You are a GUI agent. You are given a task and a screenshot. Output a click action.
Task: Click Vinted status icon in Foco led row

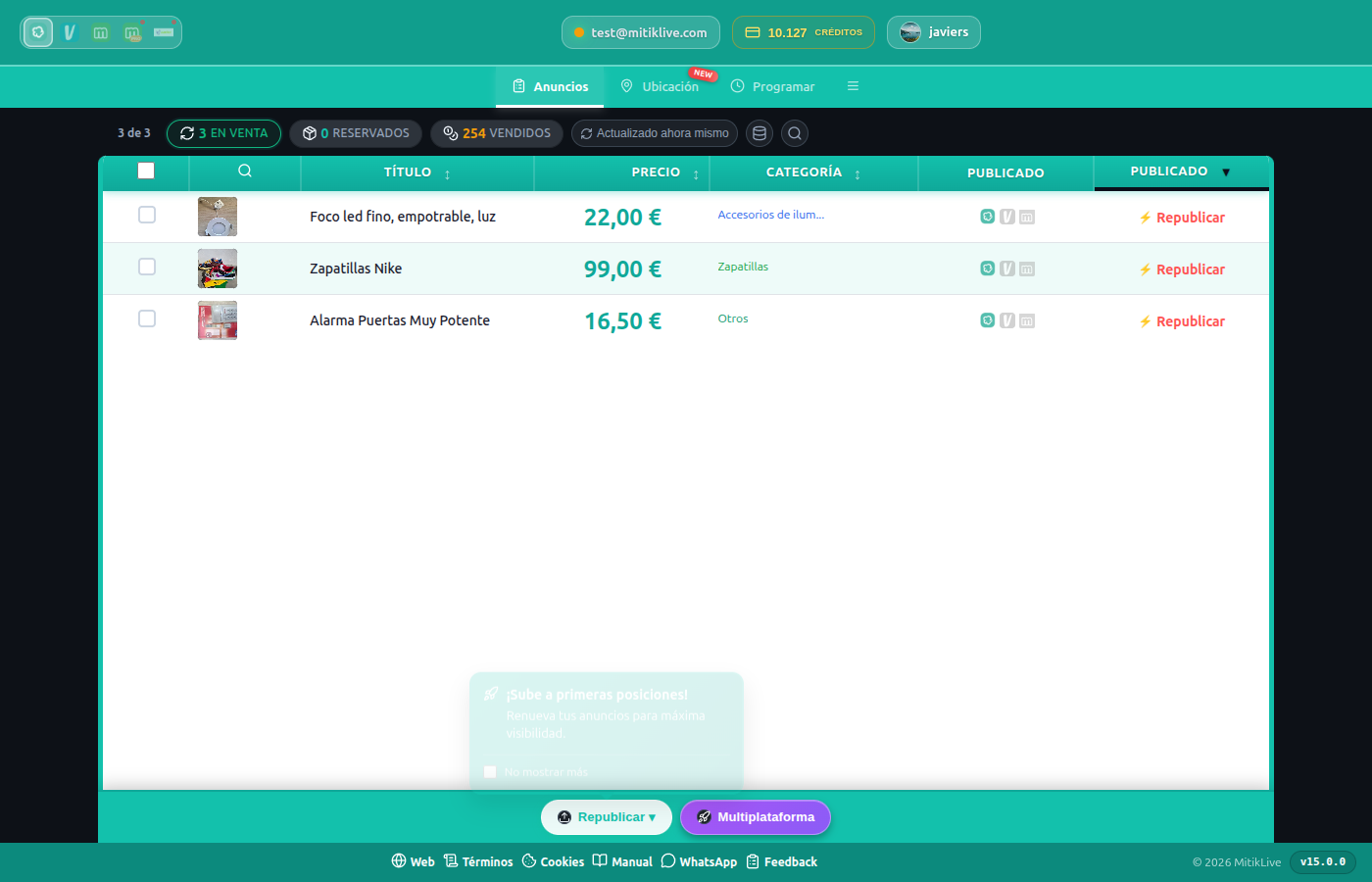(1007, 217)
